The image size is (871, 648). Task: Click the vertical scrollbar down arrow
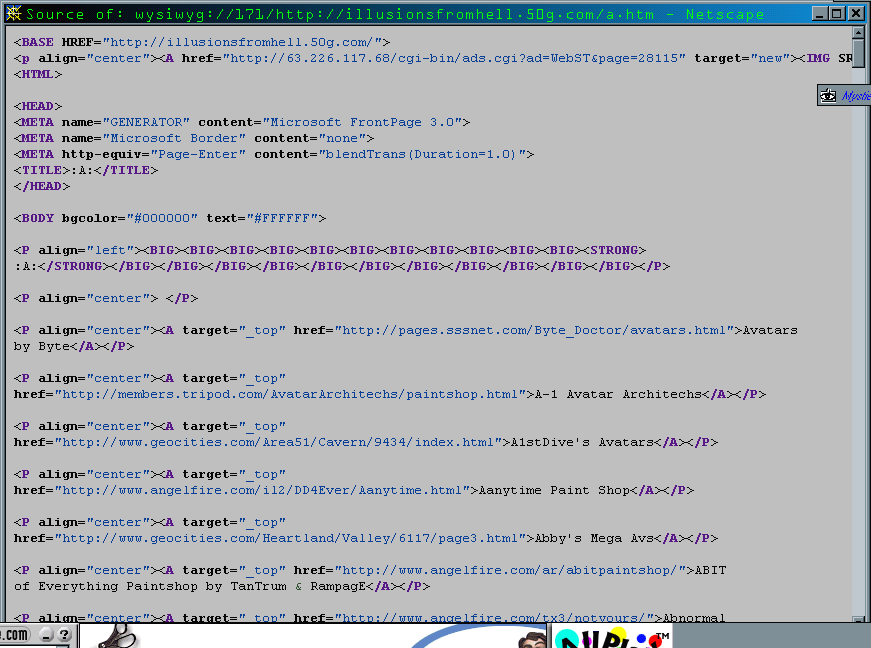pos(859,619)
